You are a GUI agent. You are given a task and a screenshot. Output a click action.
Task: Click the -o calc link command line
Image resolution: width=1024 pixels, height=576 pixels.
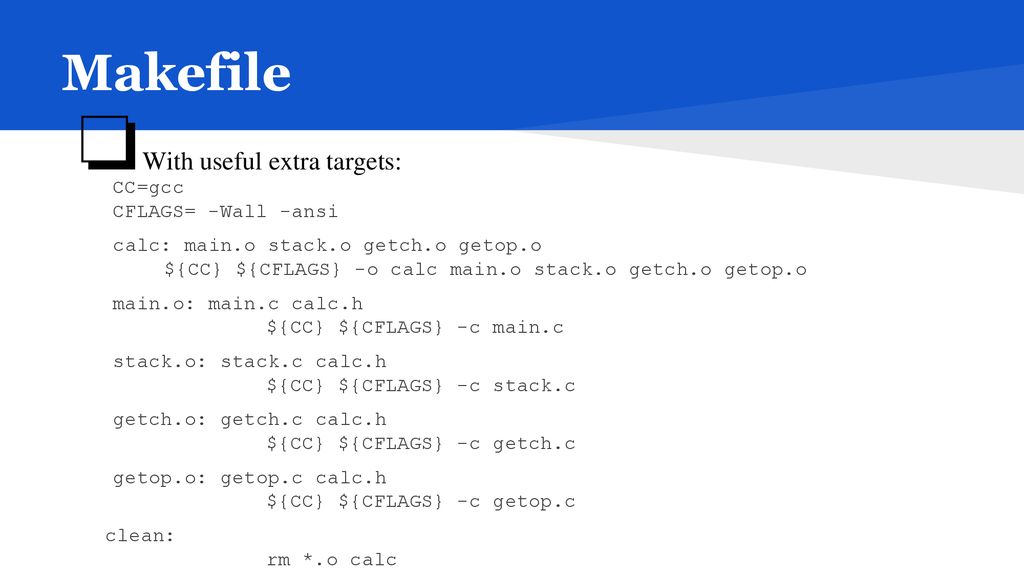486,270
